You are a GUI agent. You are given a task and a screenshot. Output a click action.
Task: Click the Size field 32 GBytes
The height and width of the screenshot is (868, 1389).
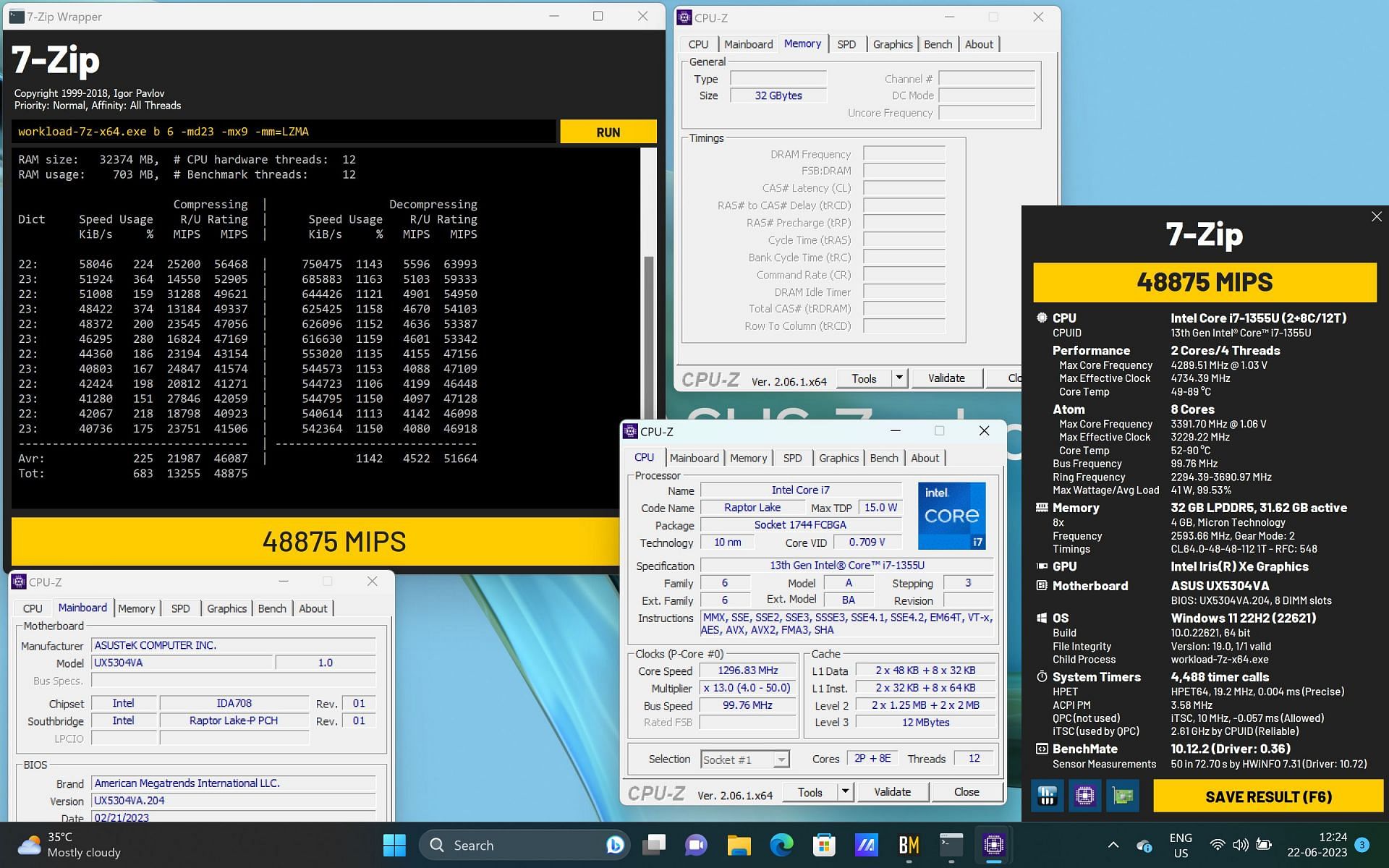coord(778,95)
